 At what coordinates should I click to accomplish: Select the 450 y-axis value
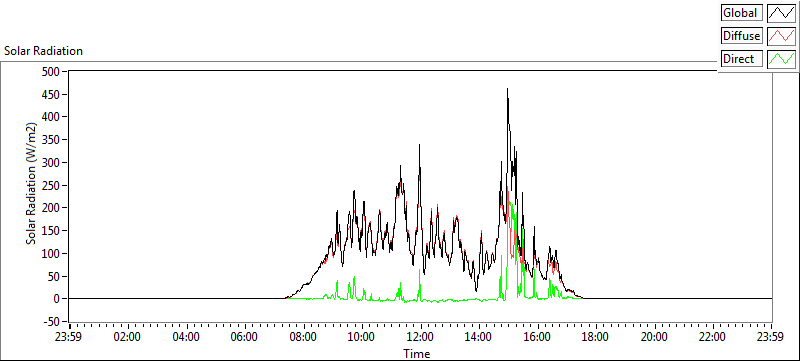click(50, 94)
